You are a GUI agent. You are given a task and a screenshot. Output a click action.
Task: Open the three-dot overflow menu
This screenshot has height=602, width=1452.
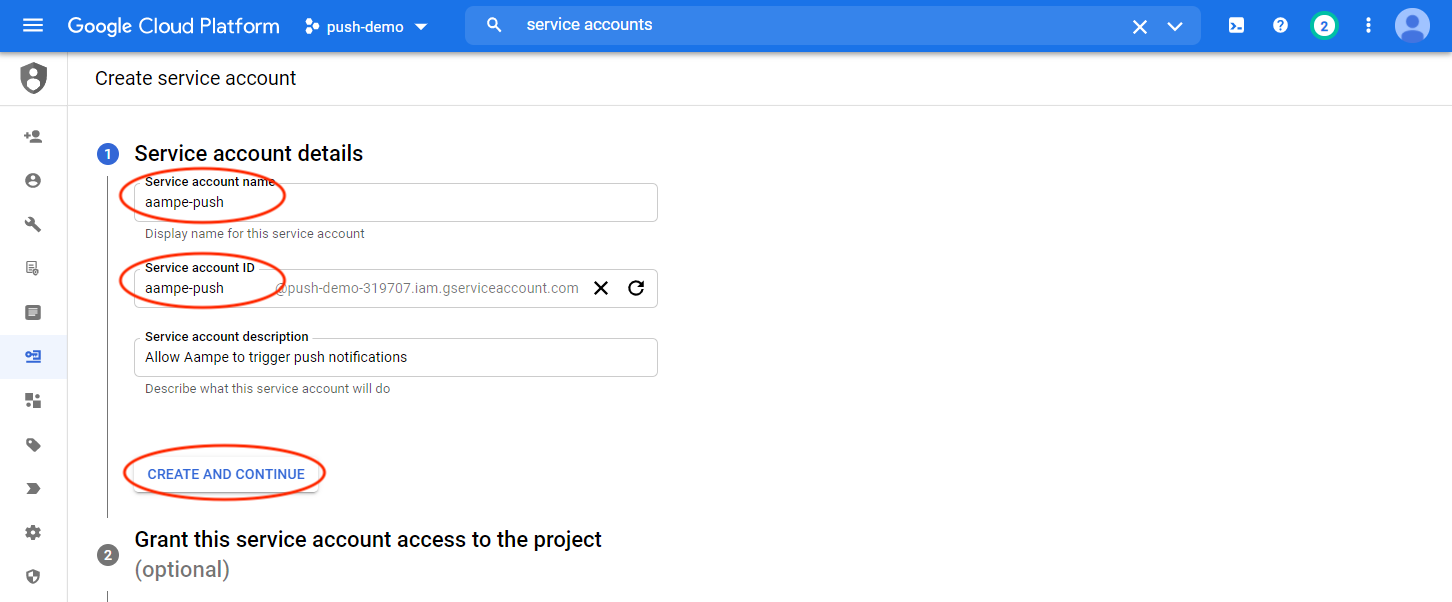pos(1368,25)
